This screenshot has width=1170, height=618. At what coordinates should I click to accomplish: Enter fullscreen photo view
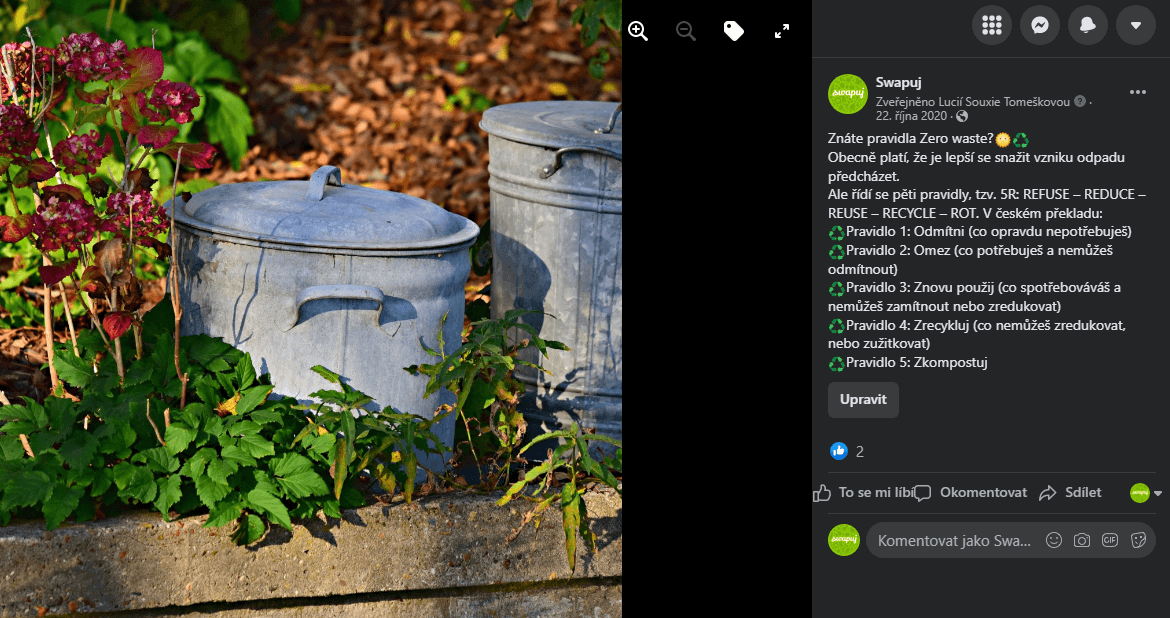(x=781, y=31)
